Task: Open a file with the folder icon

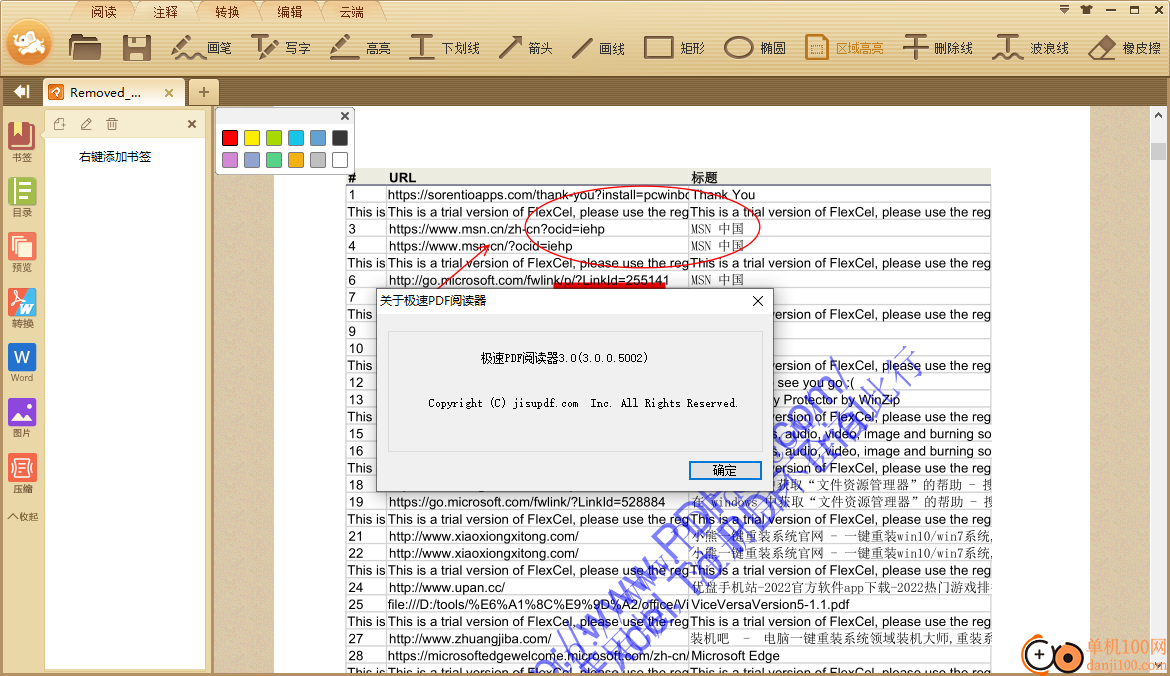Action: [84, 48]
